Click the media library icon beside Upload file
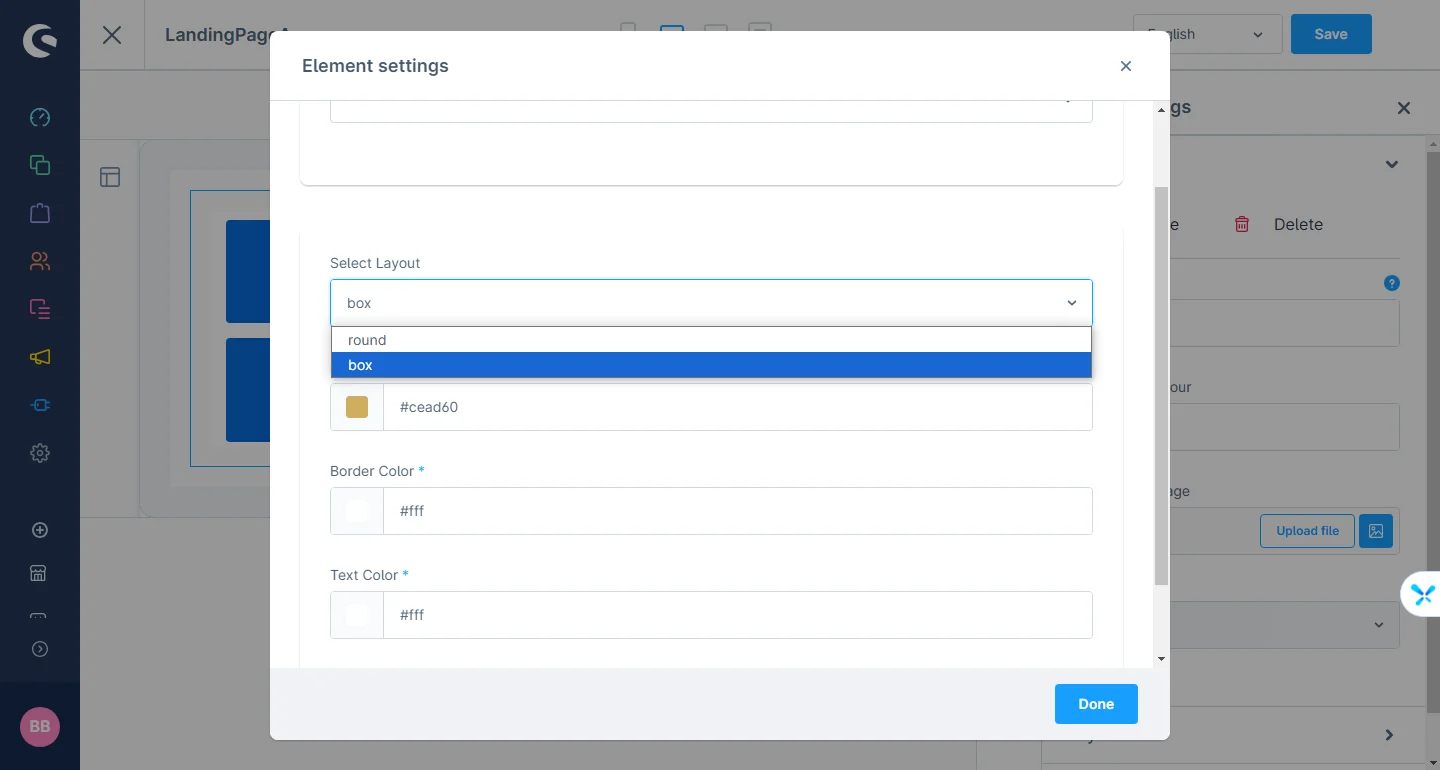 coord(1376,531)
